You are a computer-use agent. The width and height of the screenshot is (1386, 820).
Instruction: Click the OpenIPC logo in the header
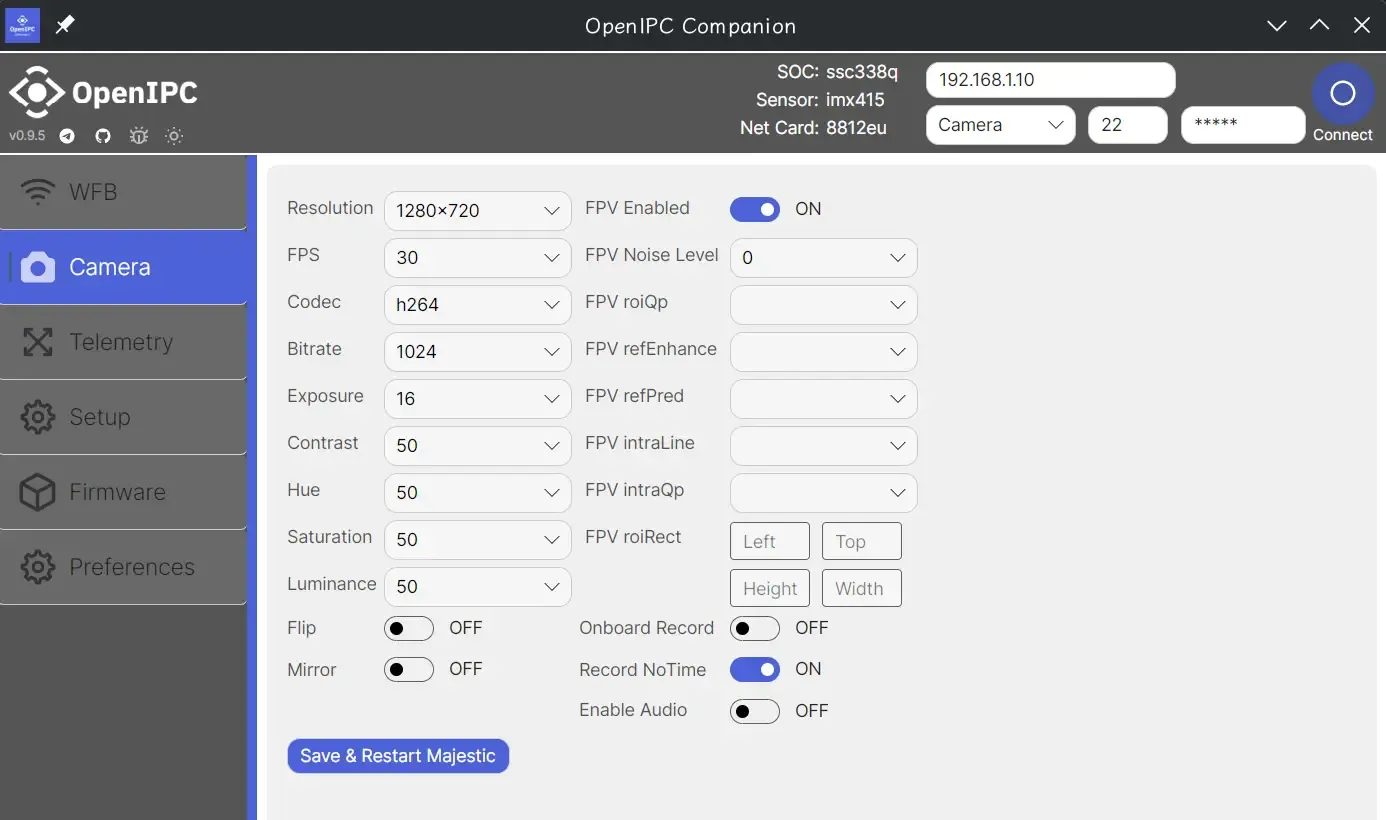tap(103, 93)
